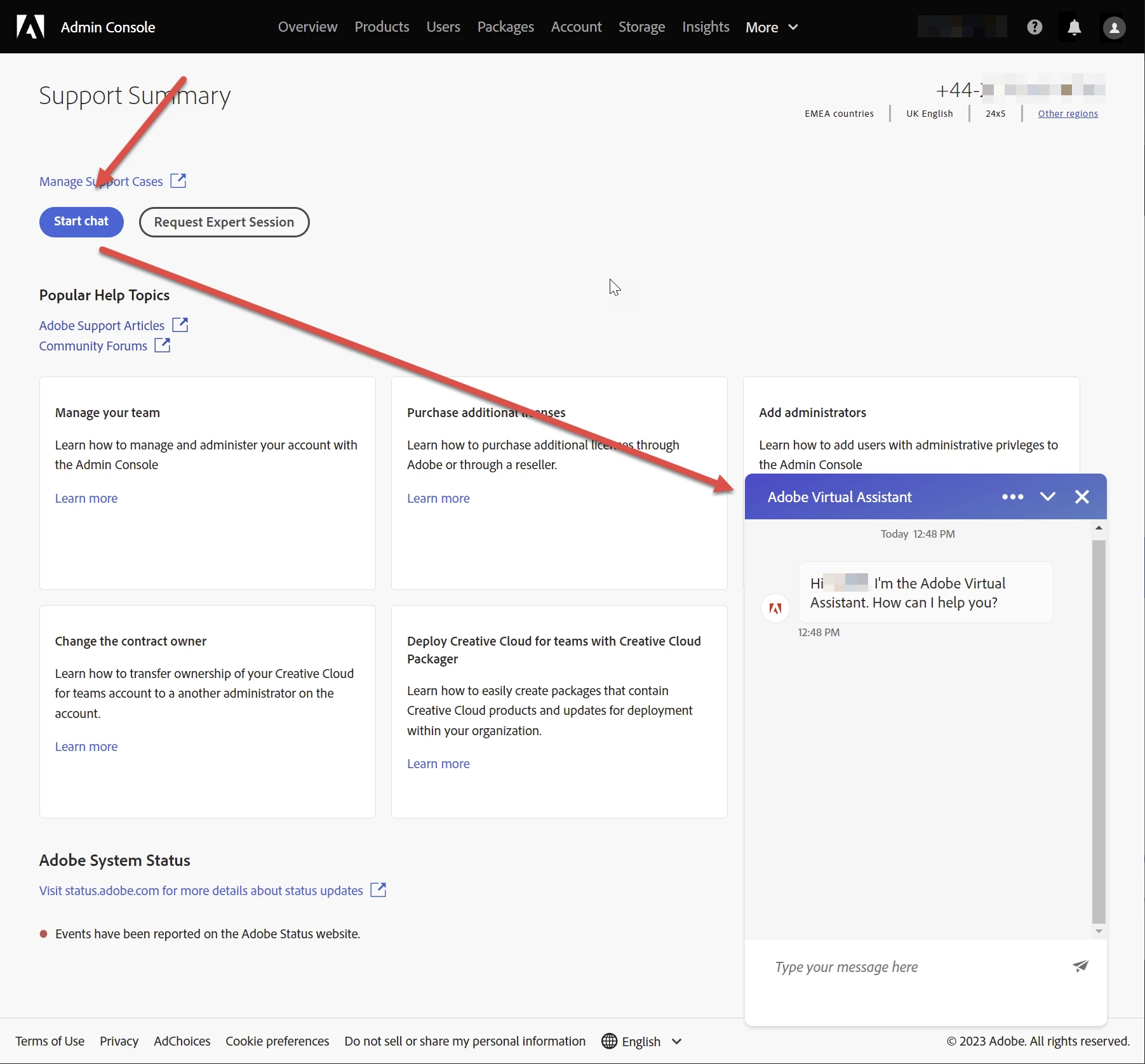This screenshot has height=1064, width=1145.
Task: Open the user profile avatar
Action: [x=1114, y=27]
